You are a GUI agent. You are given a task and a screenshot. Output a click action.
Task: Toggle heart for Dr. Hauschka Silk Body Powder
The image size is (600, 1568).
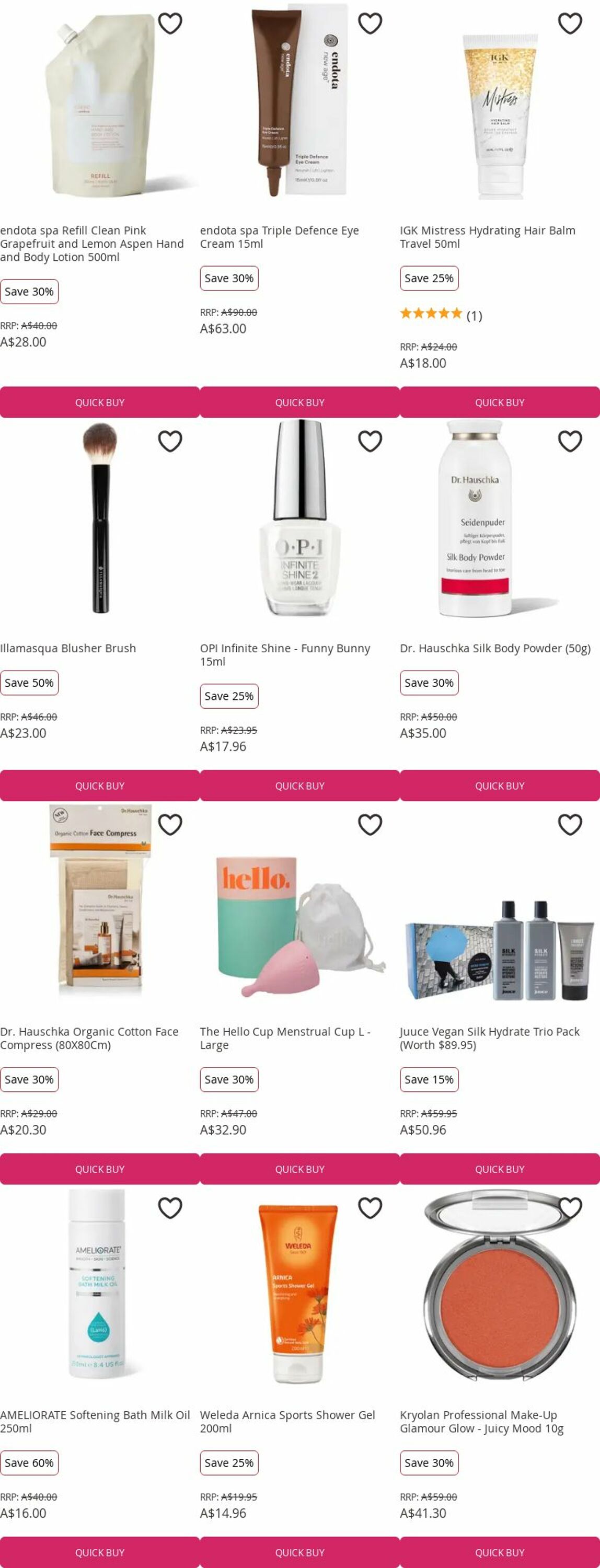pyautogui.click(x=570, y=441)
